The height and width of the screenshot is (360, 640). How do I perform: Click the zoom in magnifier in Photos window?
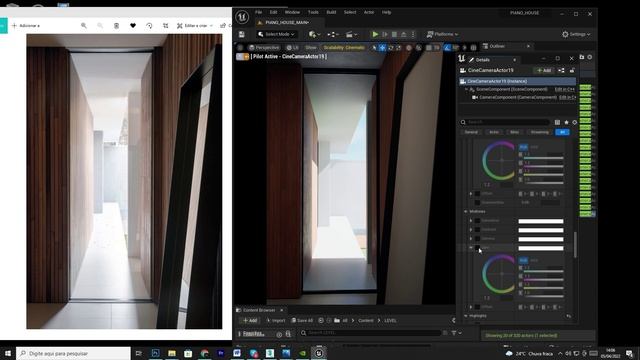(x=84, y=25)
